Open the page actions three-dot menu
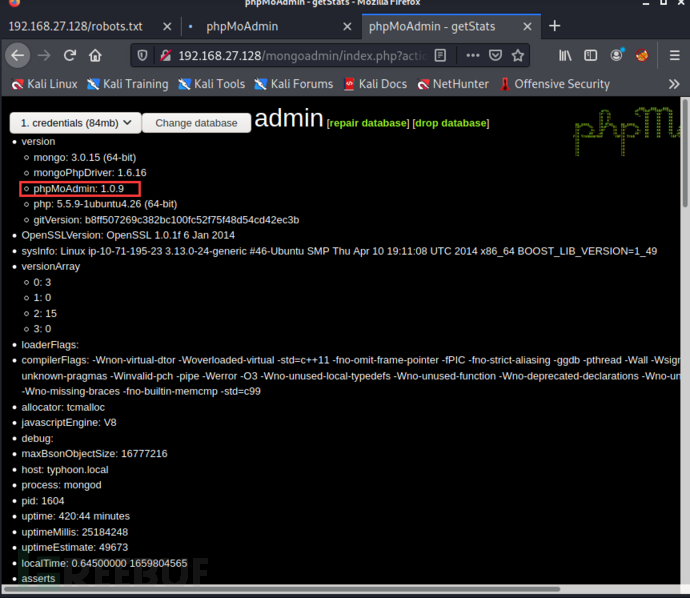 tap(473, 55)
